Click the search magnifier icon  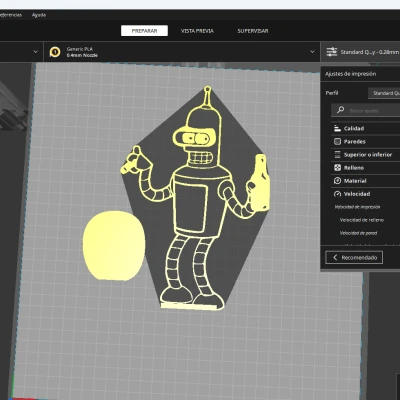(x=340, y=110)
